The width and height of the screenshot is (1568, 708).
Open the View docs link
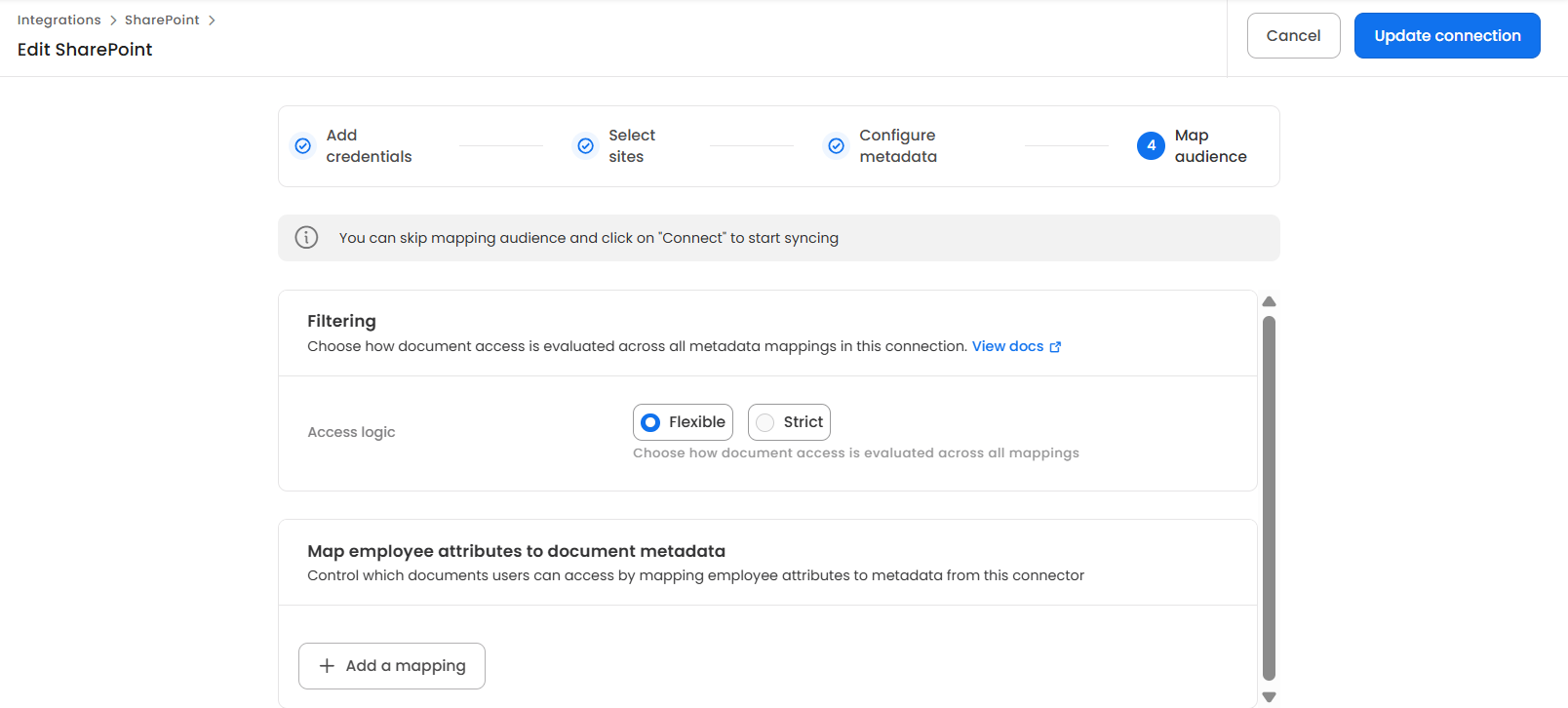(1007, 346)
